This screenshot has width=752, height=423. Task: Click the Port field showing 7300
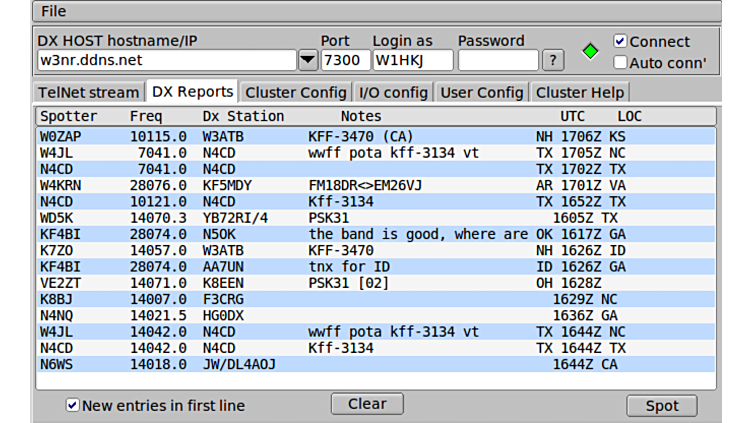click(x=346, y=60)
